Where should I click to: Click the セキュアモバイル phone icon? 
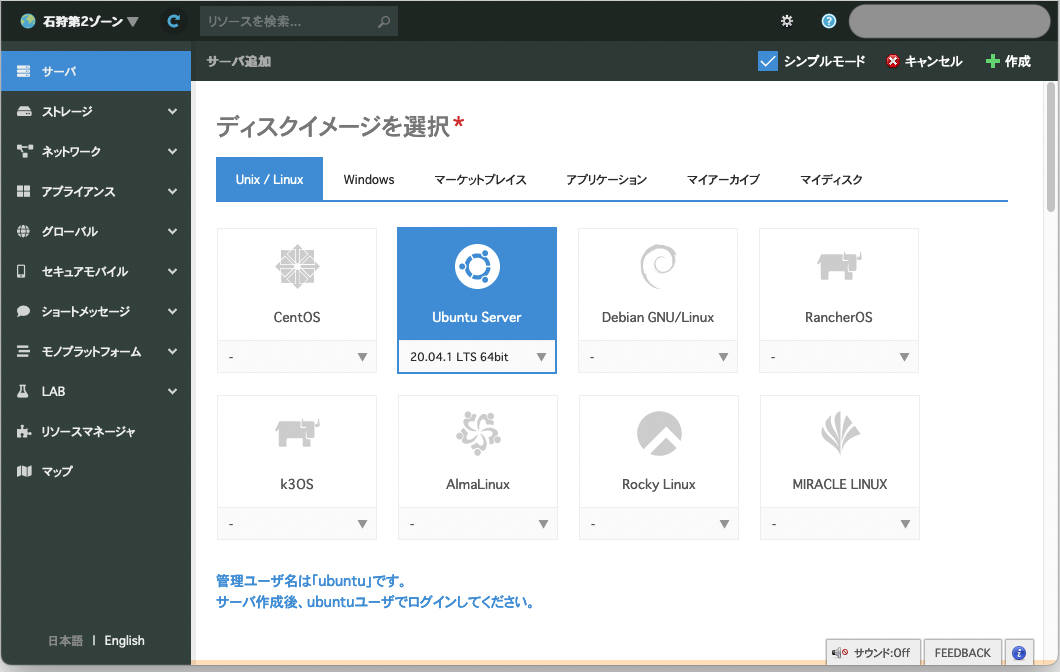click(x=22, y=271)
